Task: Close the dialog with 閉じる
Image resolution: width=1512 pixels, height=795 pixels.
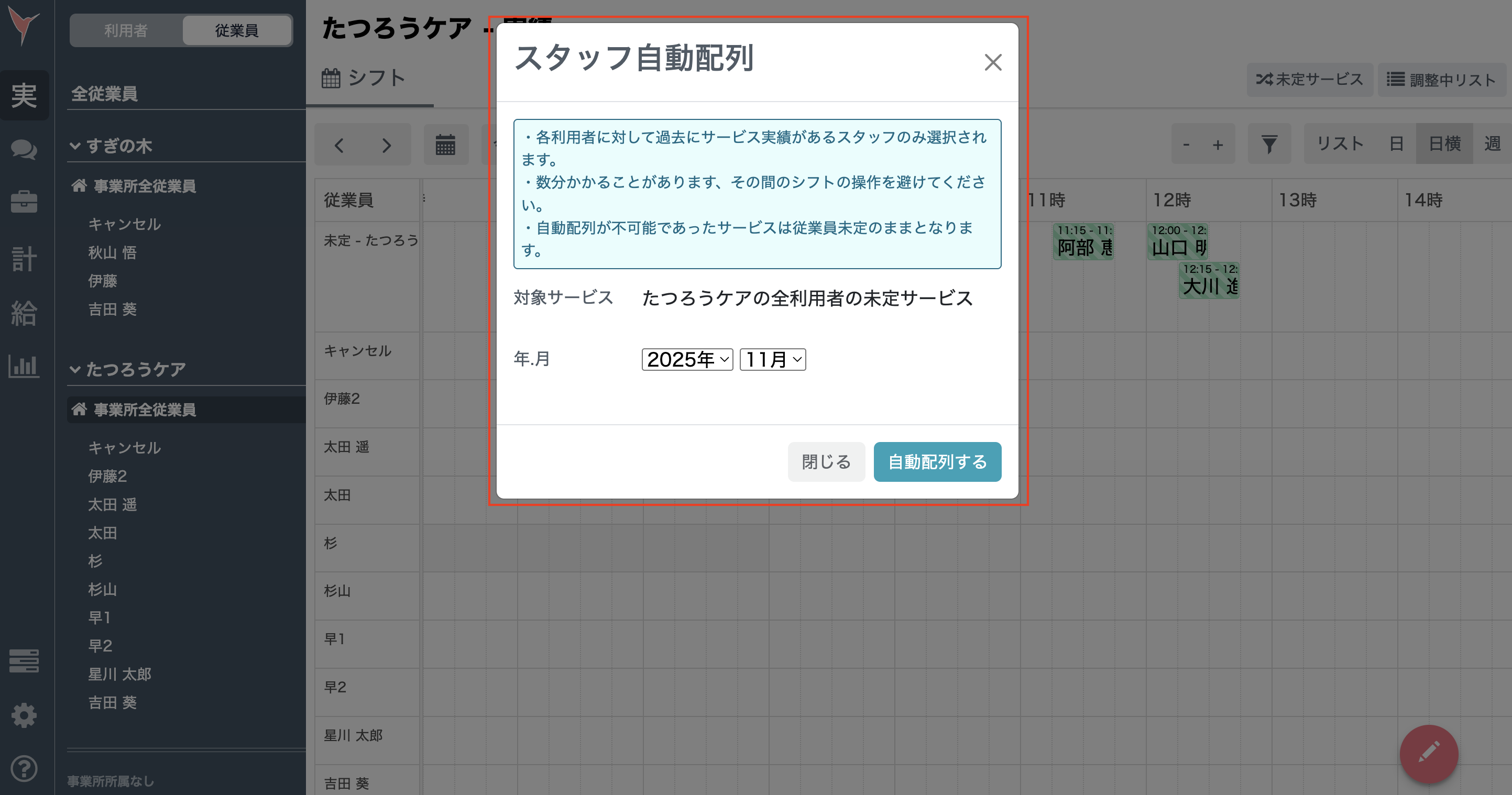Action: point(826,462)
